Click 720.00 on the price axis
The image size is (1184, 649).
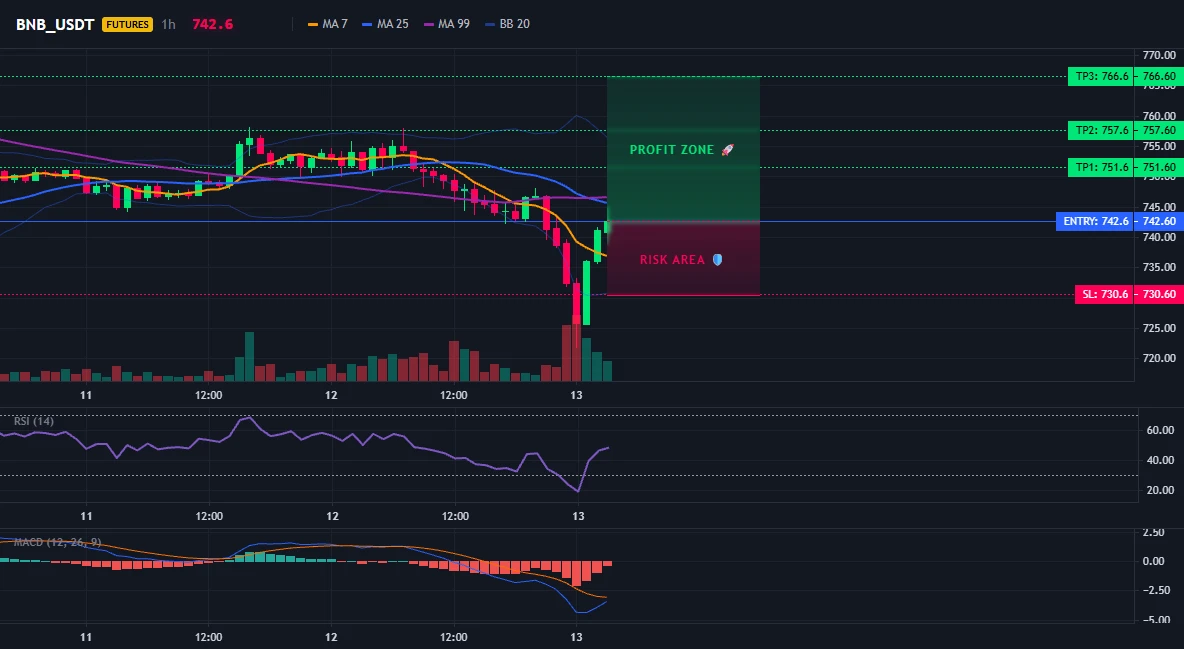pos(1159,358)
